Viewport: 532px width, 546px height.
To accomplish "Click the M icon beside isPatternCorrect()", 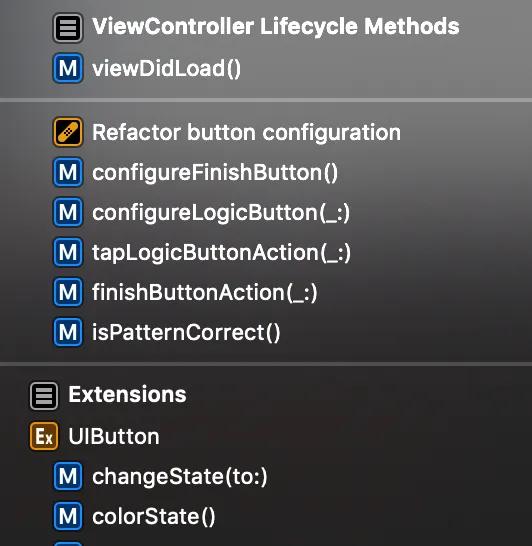I will click(68, 332).
